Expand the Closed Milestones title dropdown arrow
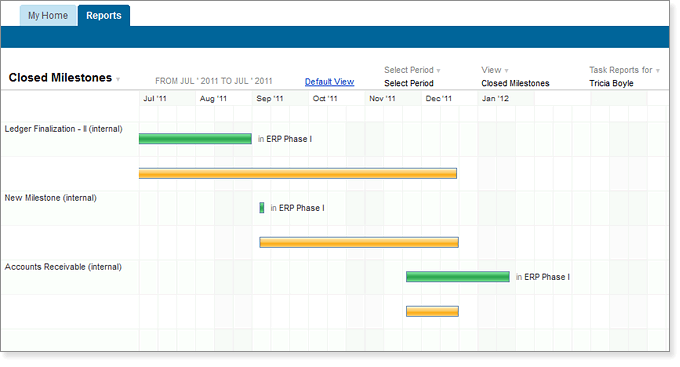The width and height of the screenshot is (680, 367). [x=118, y=79]
